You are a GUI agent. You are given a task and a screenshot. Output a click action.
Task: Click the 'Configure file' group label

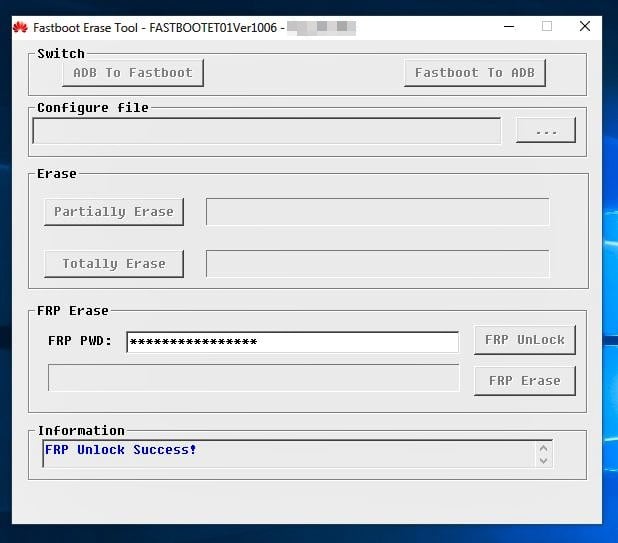93,108
